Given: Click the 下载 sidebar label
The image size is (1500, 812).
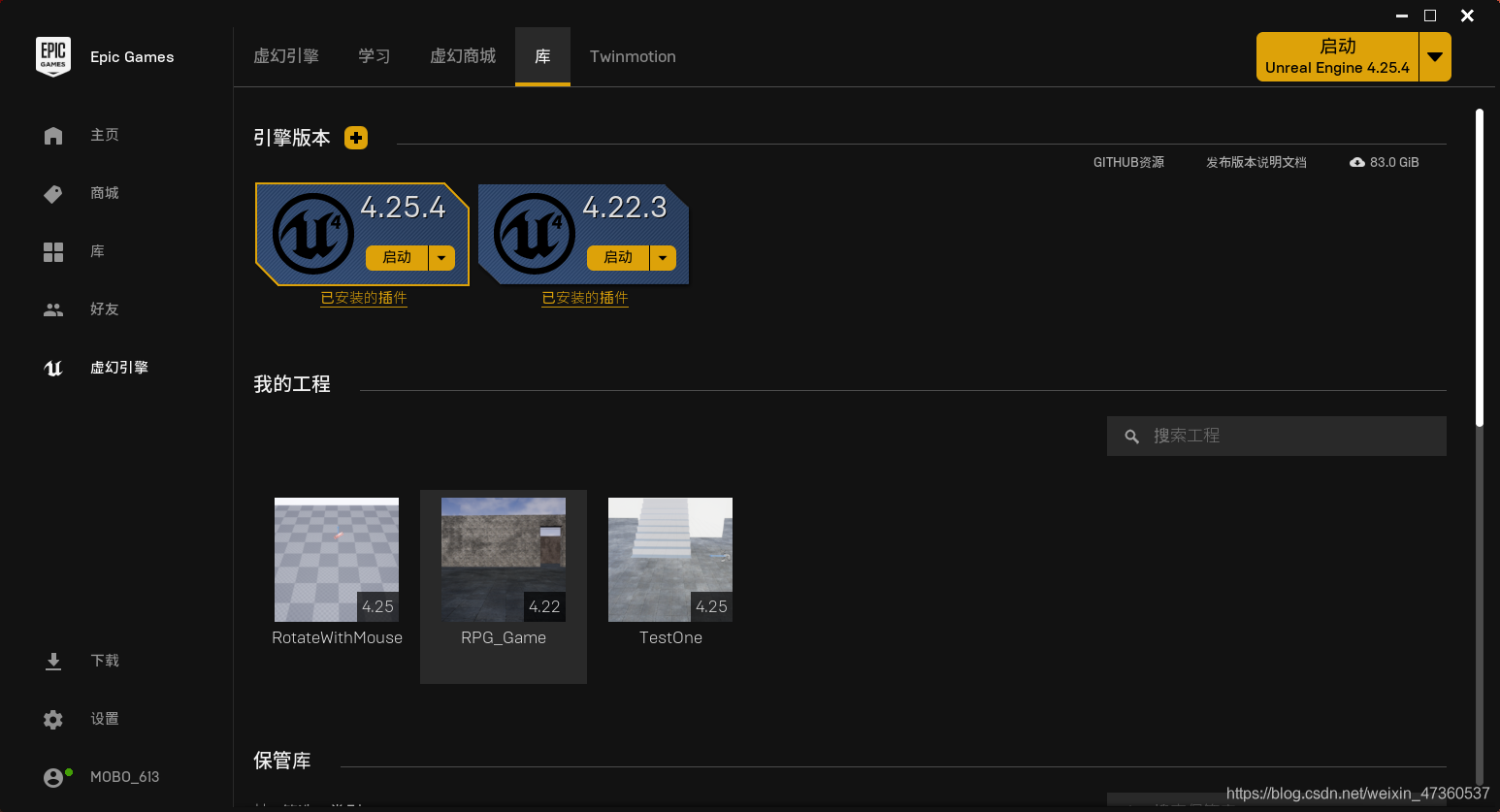Looking at the screenshot, I should 105,661.
